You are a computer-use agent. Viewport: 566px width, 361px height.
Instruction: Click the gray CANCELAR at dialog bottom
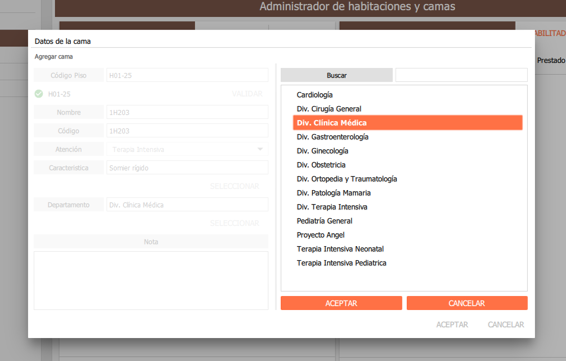(506, 325)
